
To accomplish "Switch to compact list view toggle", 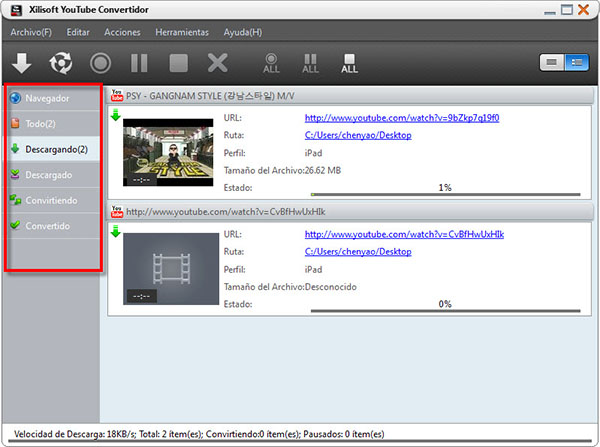I will (552, 62).
